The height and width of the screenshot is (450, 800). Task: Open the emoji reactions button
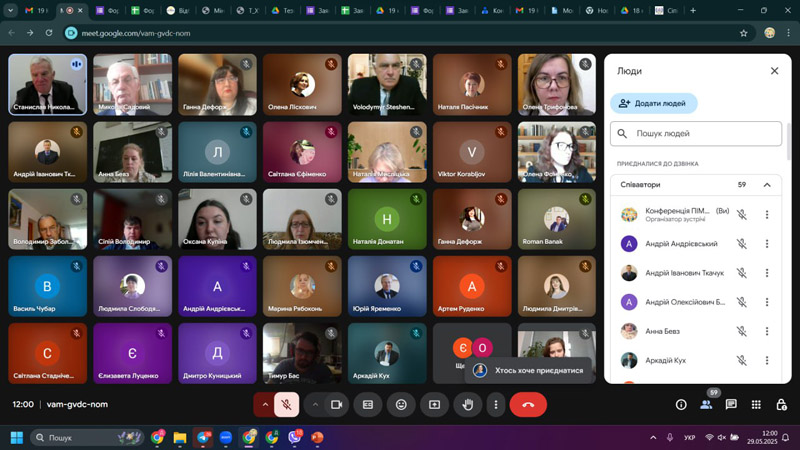pos(401,404)
